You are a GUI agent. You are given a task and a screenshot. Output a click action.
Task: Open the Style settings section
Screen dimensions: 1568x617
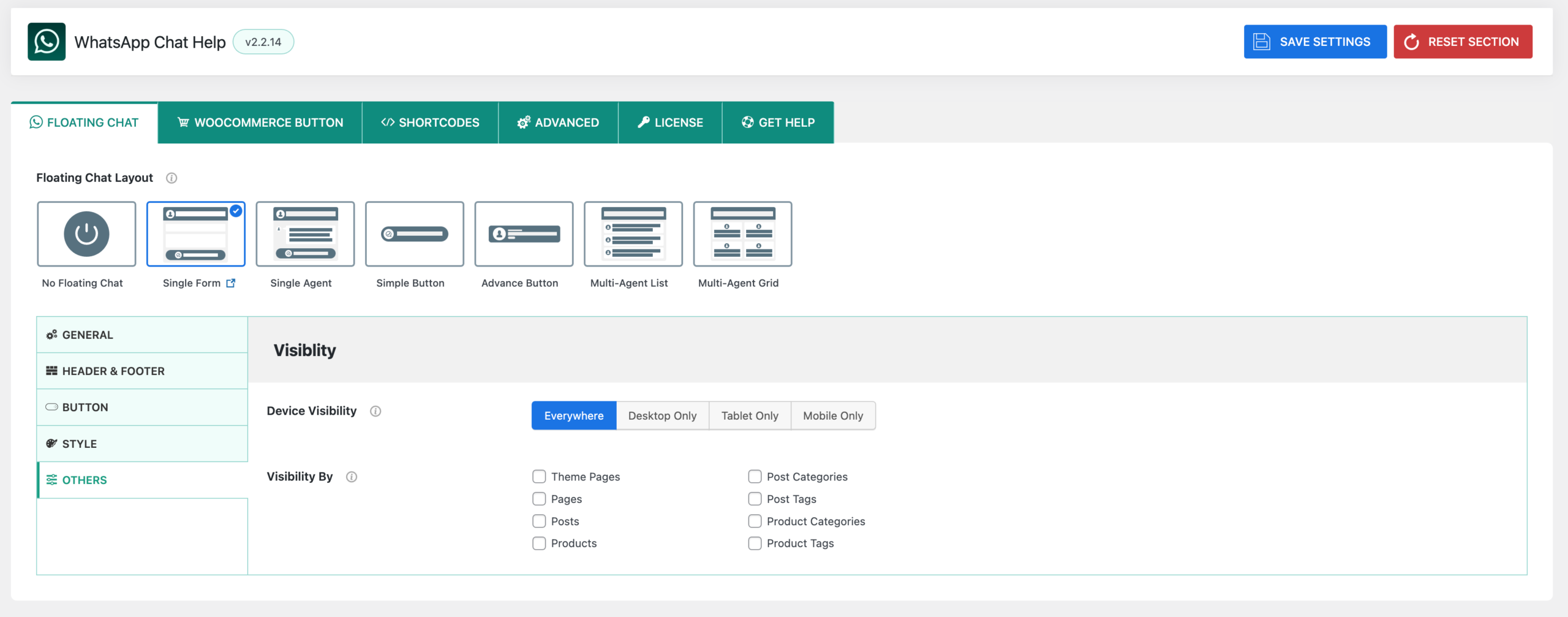point(142,444)
